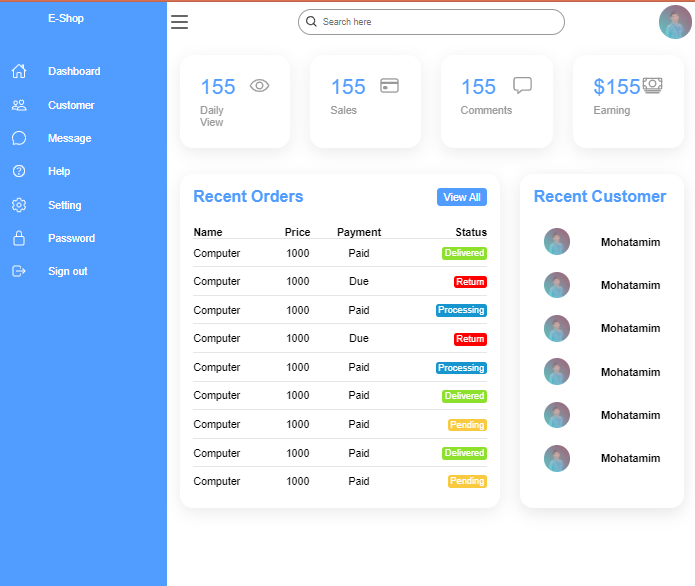Open the Message chat bubble icon
The width and height of the screenshot is (695, 586).
click(19, 138)
